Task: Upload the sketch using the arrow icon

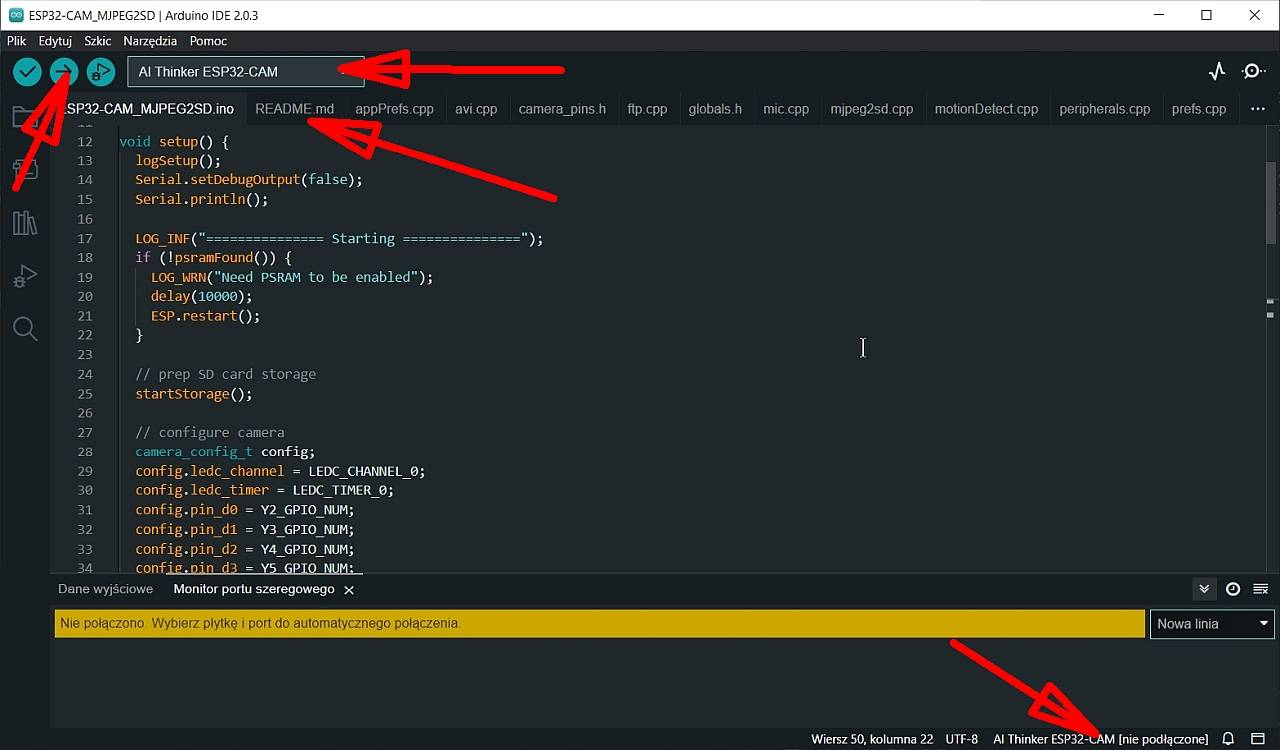Action: pos(63,71)
